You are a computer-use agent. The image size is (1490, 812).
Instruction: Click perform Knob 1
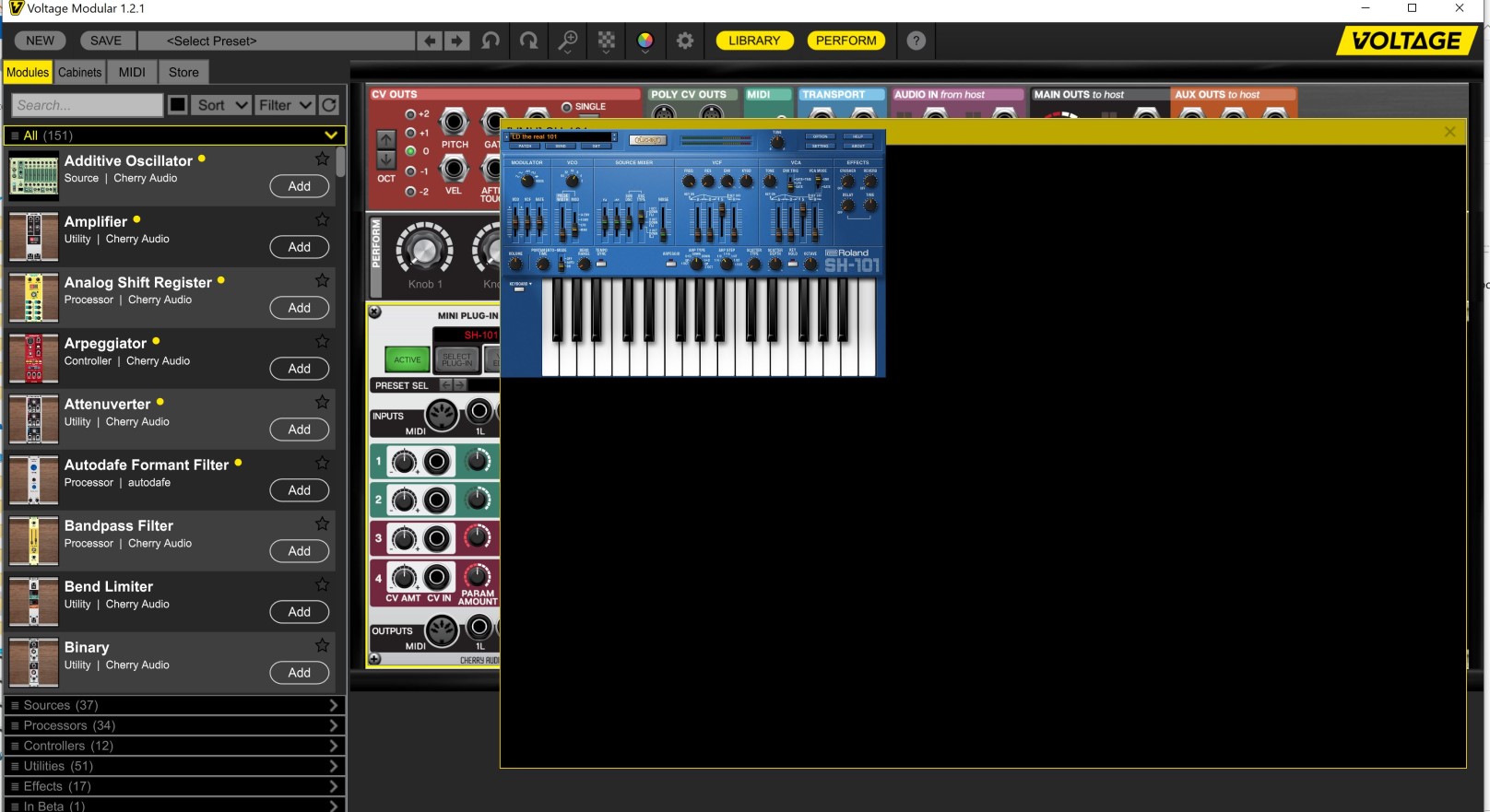point(425,249)
